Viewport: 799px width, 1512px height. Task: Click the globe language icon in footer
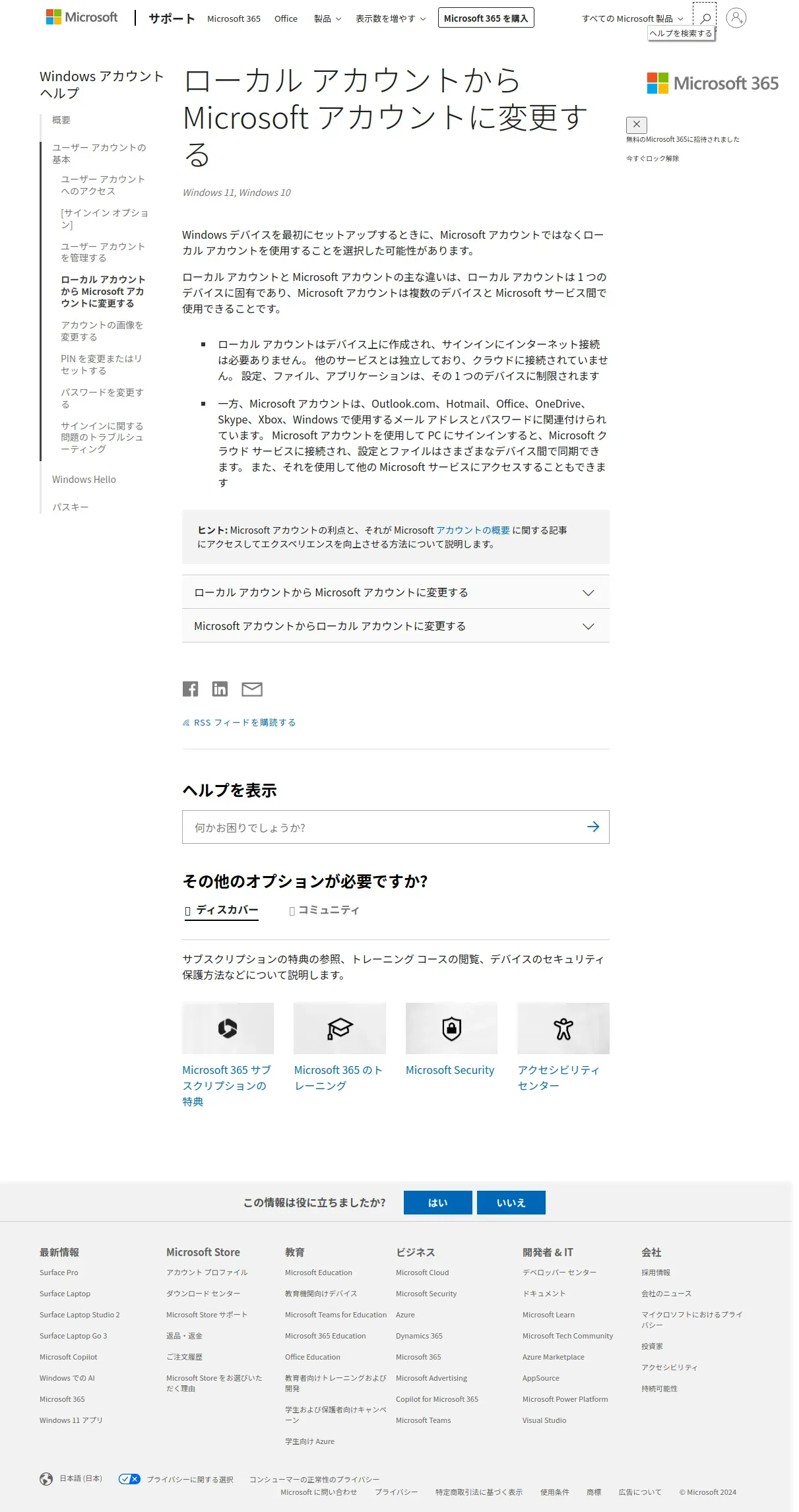[x=46, y=1479]
